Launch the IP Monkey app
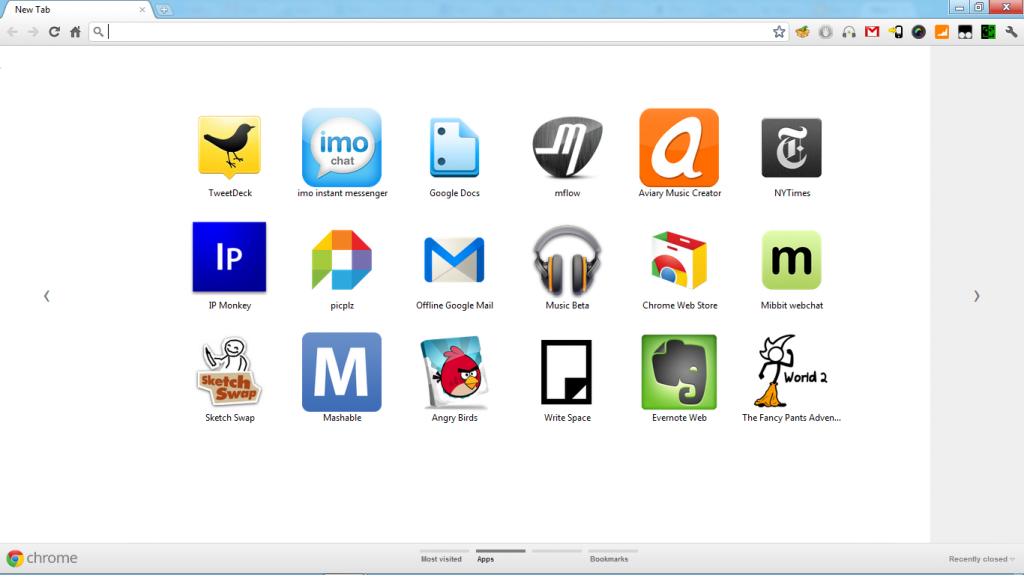 229,257
